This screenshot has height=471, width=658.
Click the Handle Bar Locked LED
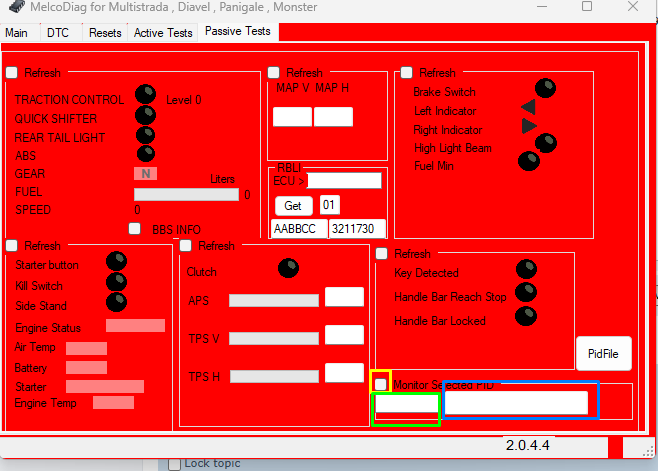point(526,316)
